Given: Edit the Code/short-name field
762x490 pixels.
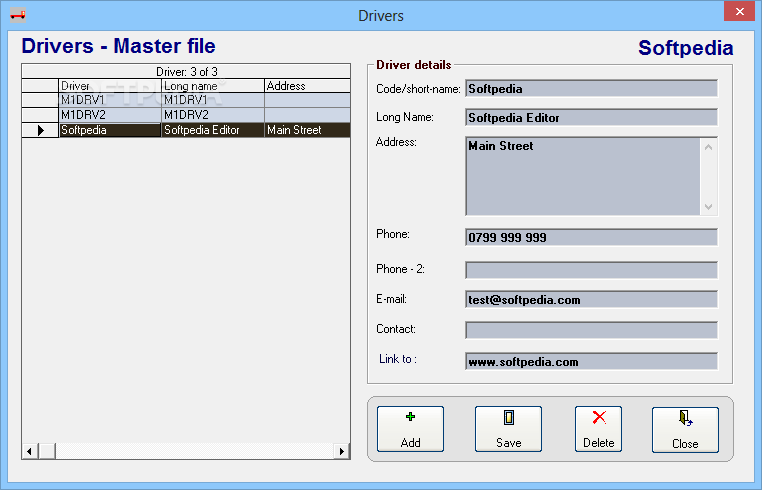Looking at the screenshot, I should 591,88.
